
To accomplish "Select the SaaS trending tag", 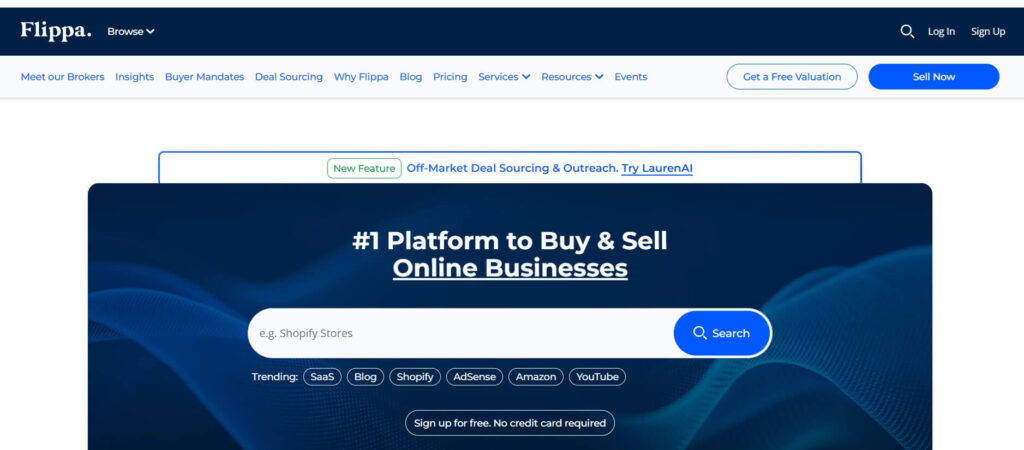I will [322, 377].
